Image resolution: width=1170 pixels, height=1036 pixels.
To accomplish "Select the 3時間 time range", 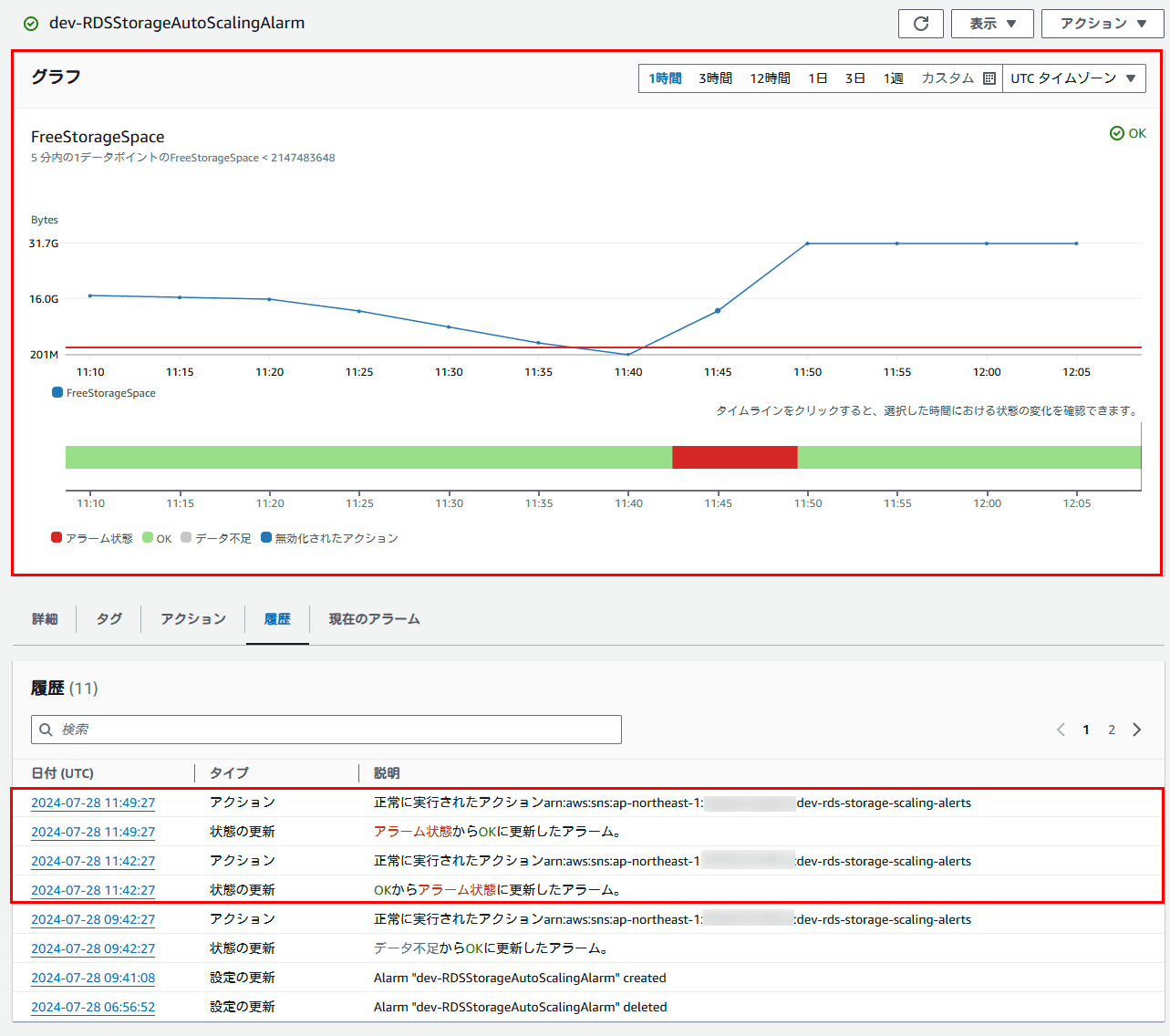I will (x=716, y=78).
